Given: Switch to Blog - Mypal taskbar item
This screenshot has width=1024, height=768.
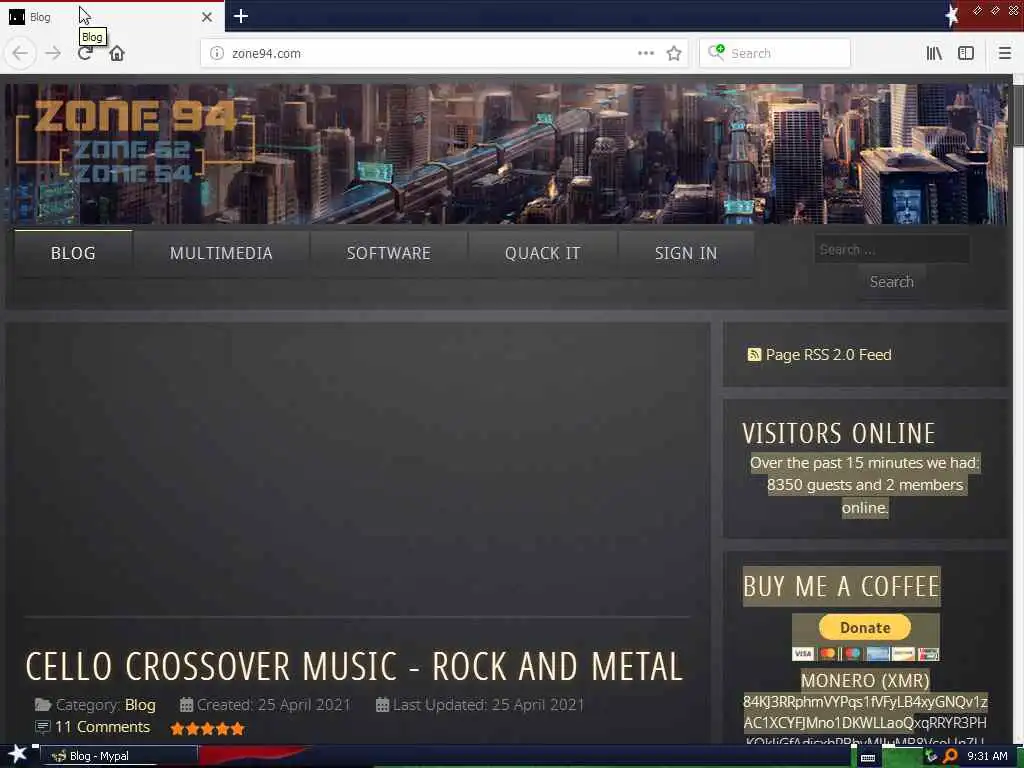Looking at the screenshot, I should pos(121,756).
